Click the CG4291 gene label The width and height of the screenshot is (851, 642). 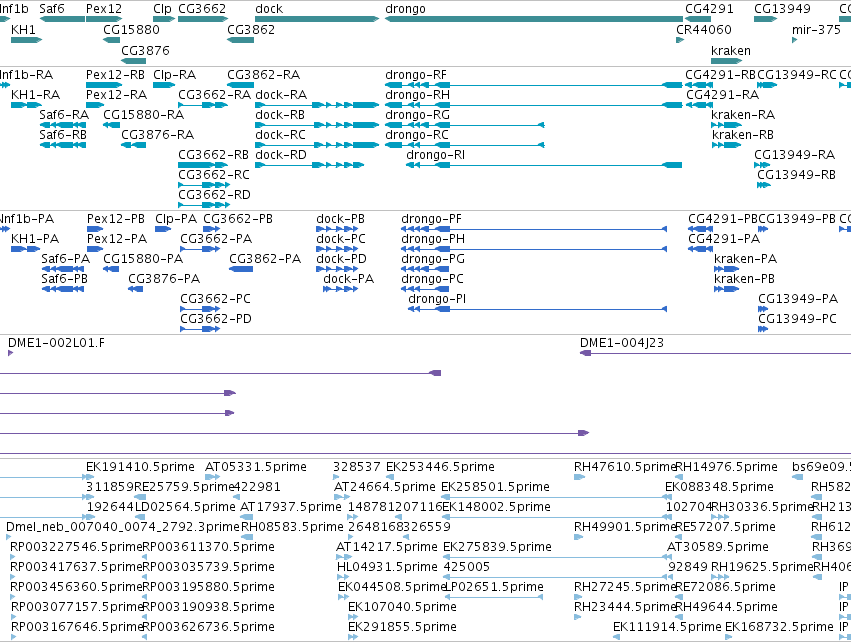[709, 9]
